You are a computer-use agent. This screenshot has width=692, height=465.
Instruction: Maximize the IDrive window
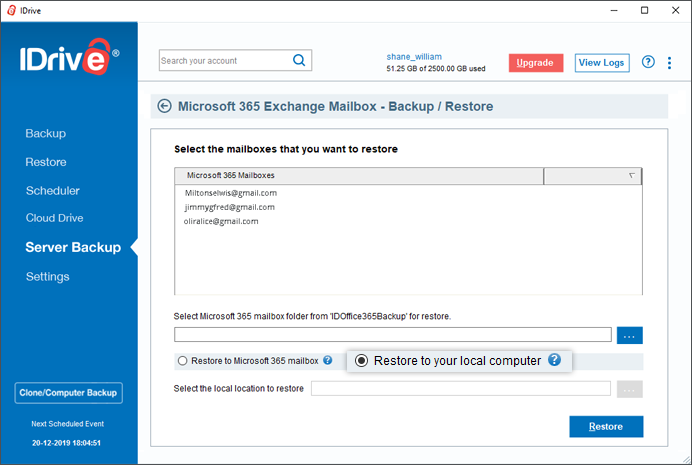(644, 10)
